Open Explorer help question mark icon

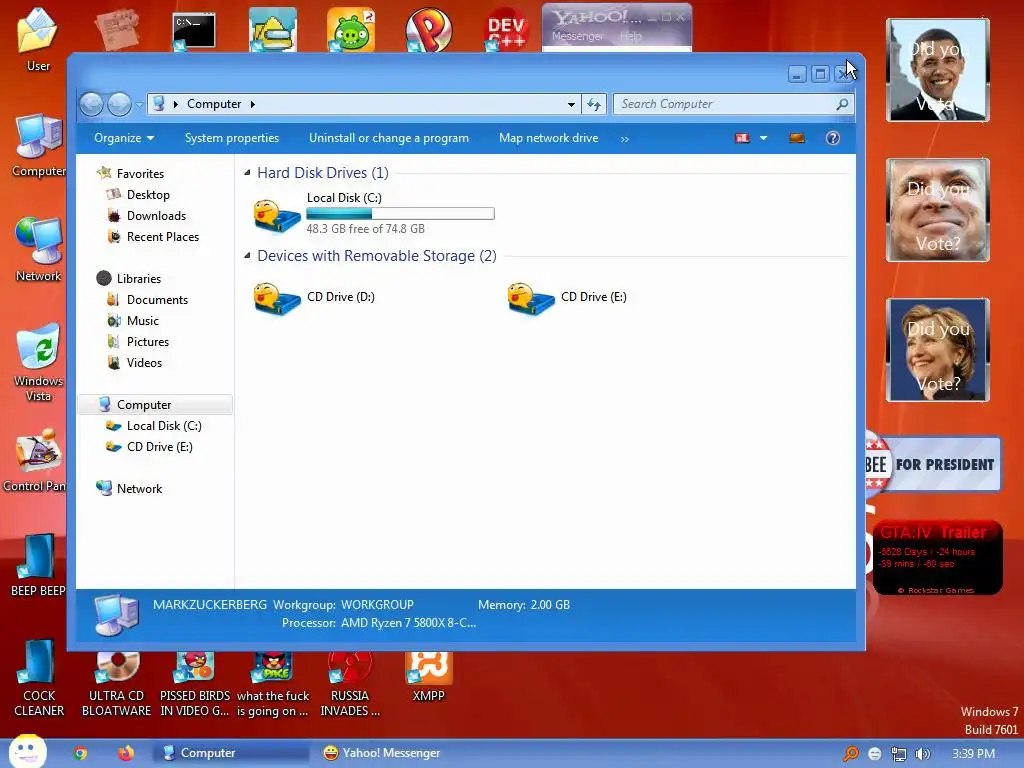click(833, 138)
